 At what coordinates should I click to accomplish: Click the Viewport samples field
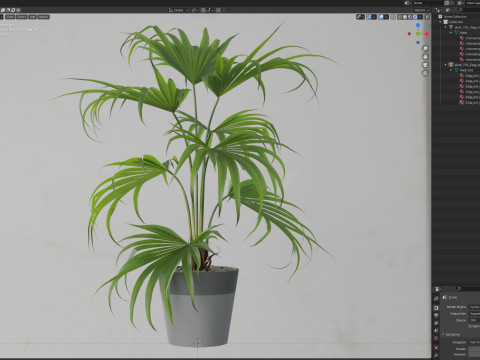click(474, 354)
